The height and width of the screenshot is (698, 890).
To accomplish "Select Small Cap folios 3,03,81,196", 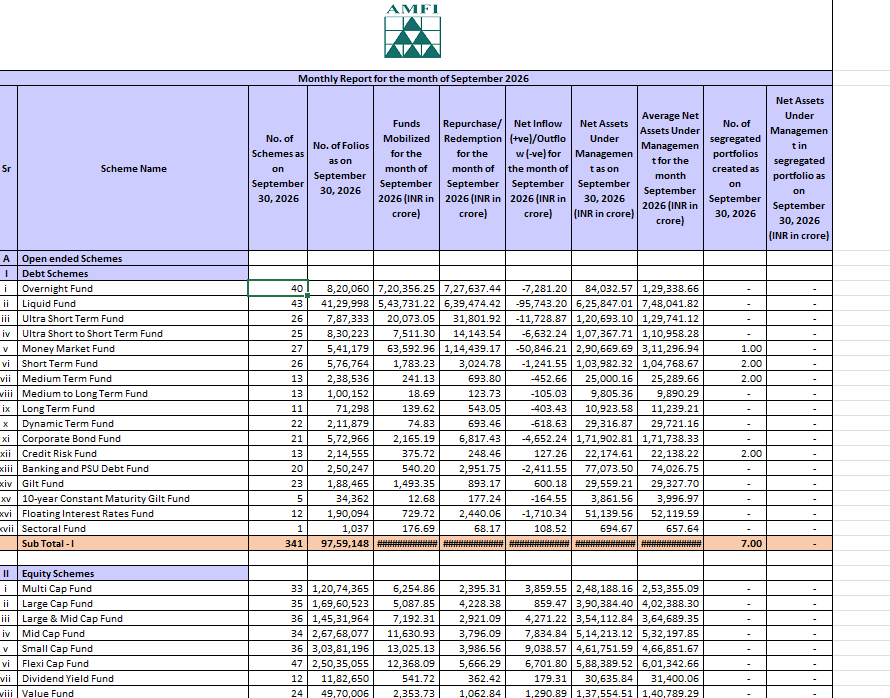I will [x=341, y=649].
